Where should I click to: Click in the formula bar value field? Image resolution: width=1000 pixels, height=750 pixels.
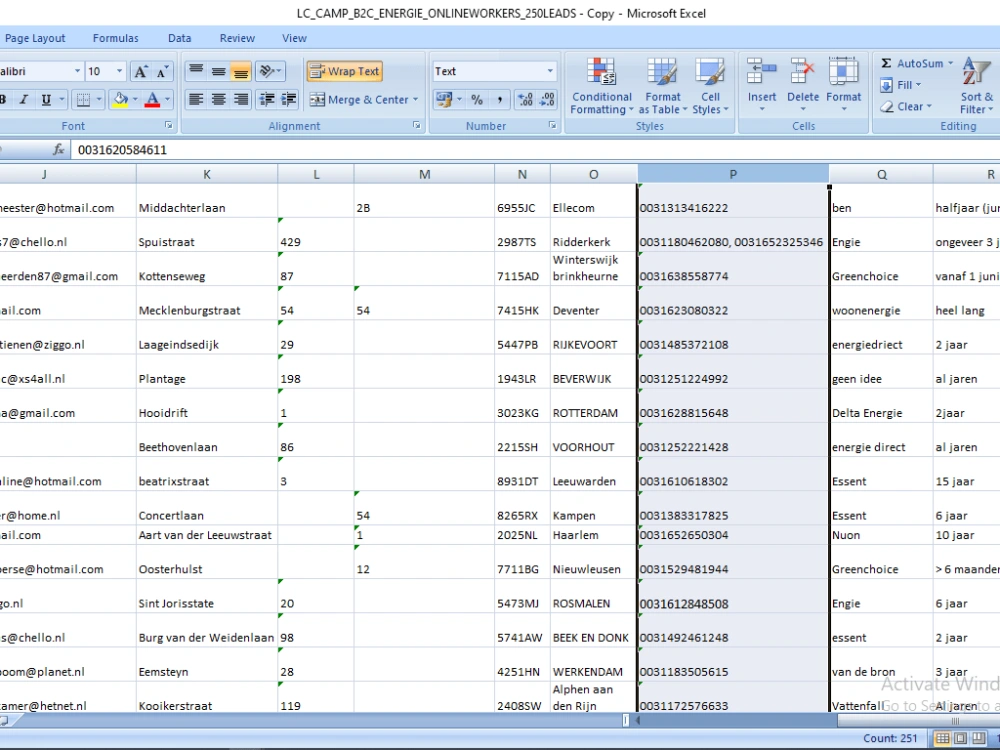pos(536,150)
